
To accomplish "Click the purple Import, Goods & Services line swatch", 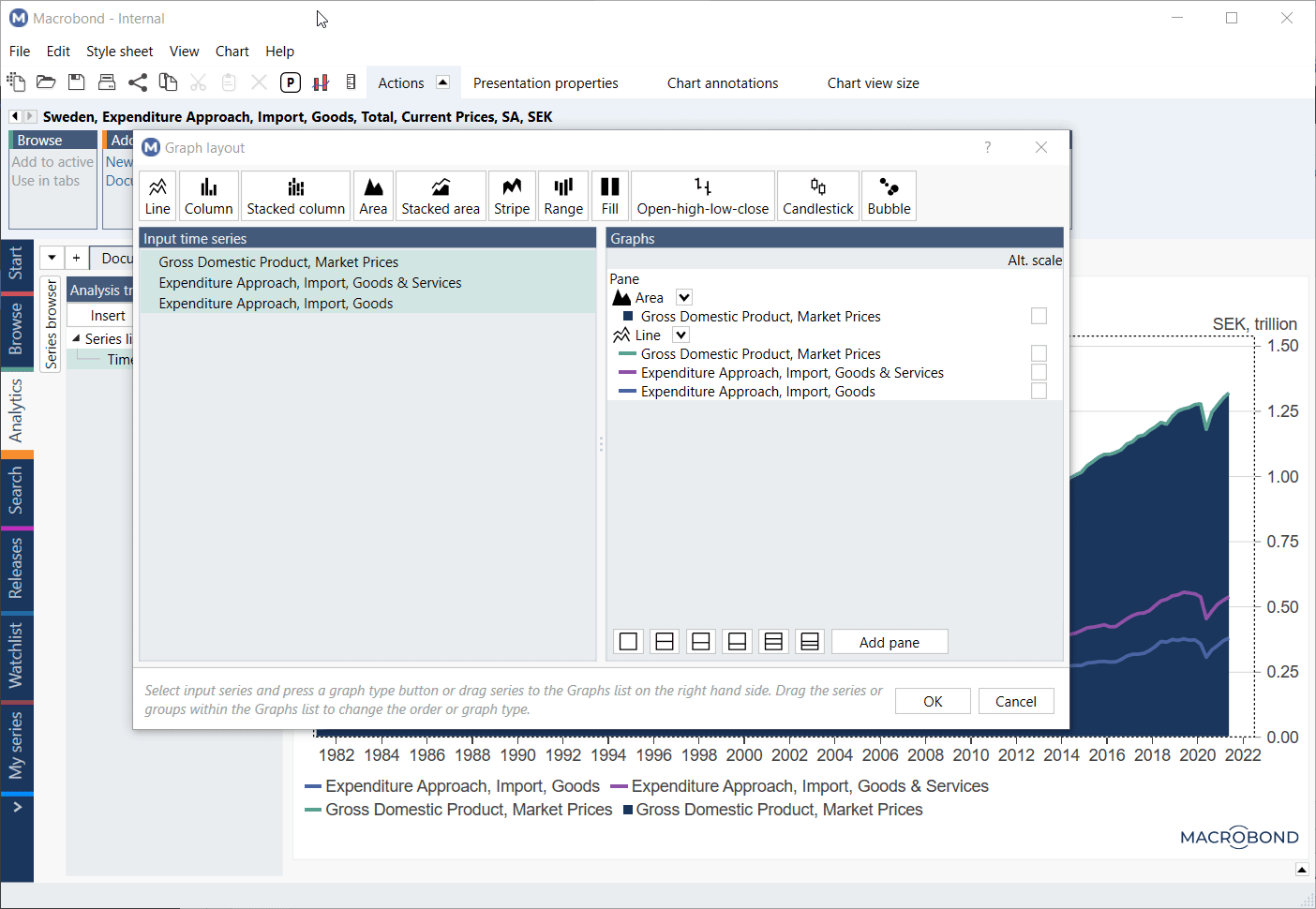I will (628, 373).
